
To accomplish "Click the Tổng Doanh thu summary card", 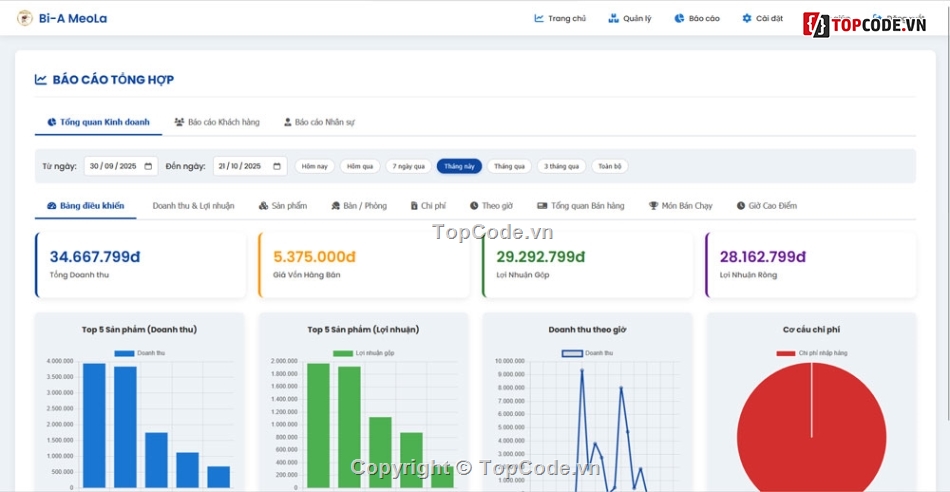I will coord(140,265).
